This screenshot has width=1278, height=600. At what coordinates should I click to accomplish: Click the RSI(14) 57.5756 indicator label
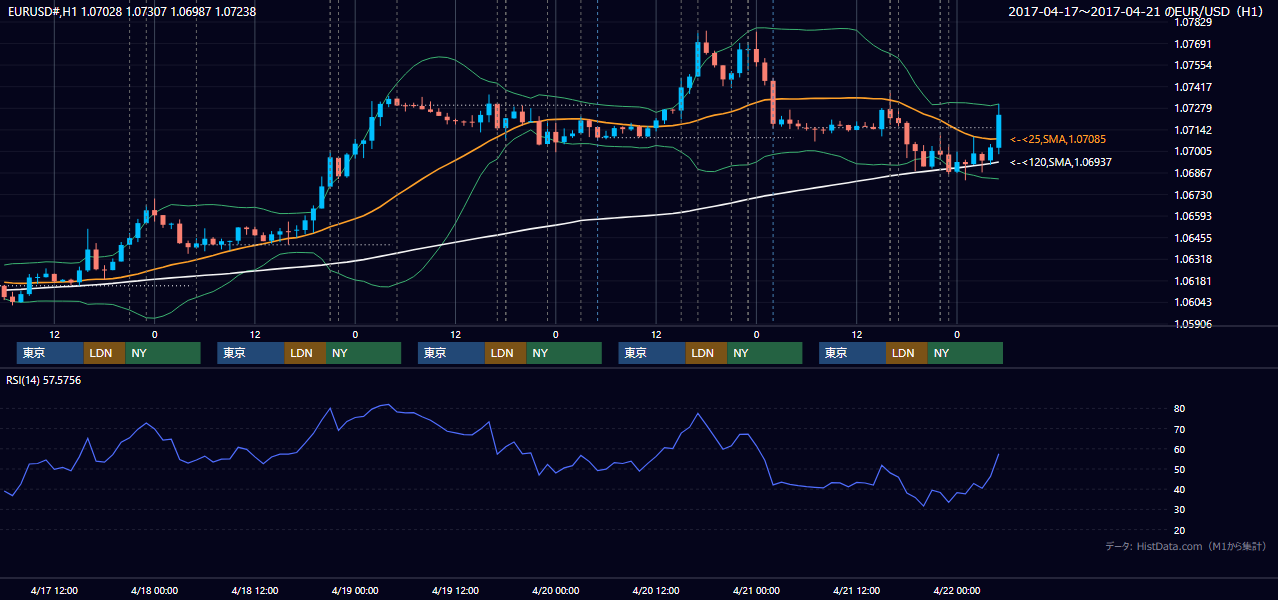[x=44, y=380]
